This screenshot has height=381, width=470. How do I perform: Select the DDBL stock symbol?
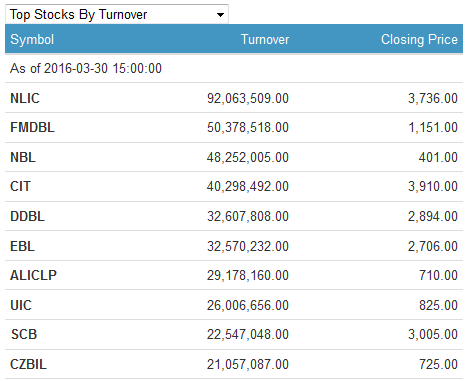[27, 216]
